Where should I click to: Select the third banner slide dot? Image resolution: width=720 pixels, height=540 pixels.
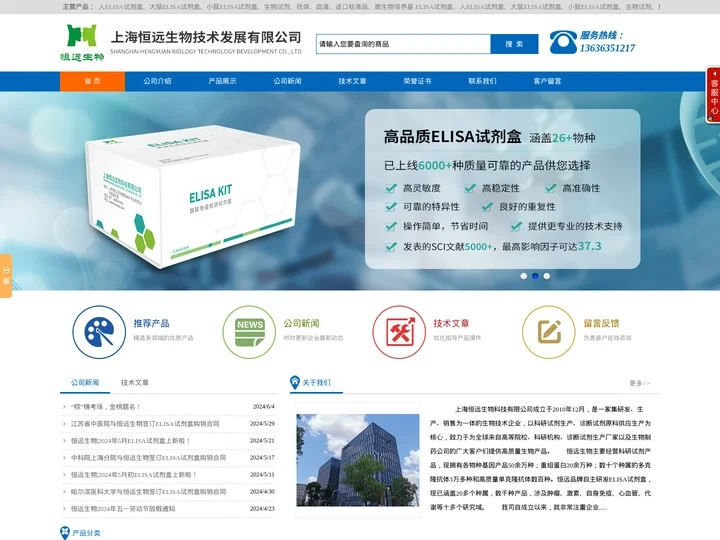(546, 276)
